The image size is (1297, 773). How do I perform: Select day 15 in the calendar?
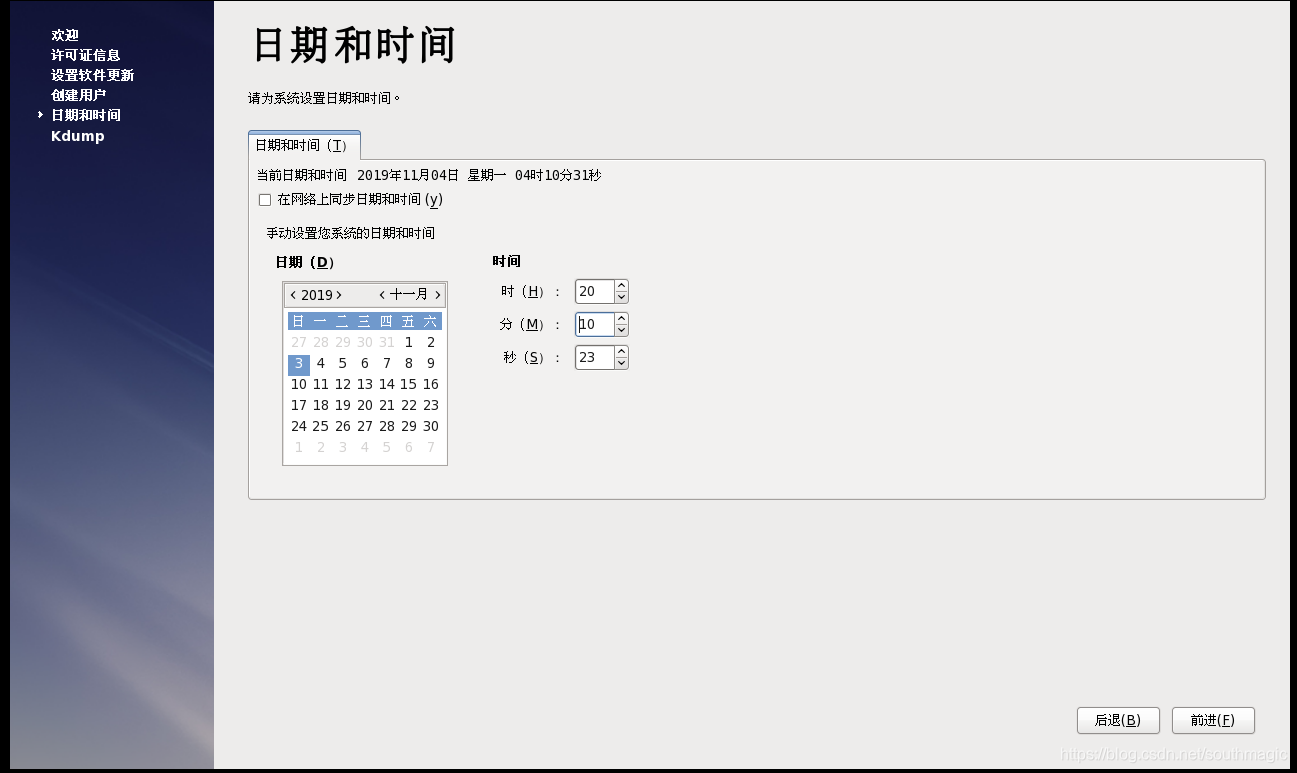point(409,384)
